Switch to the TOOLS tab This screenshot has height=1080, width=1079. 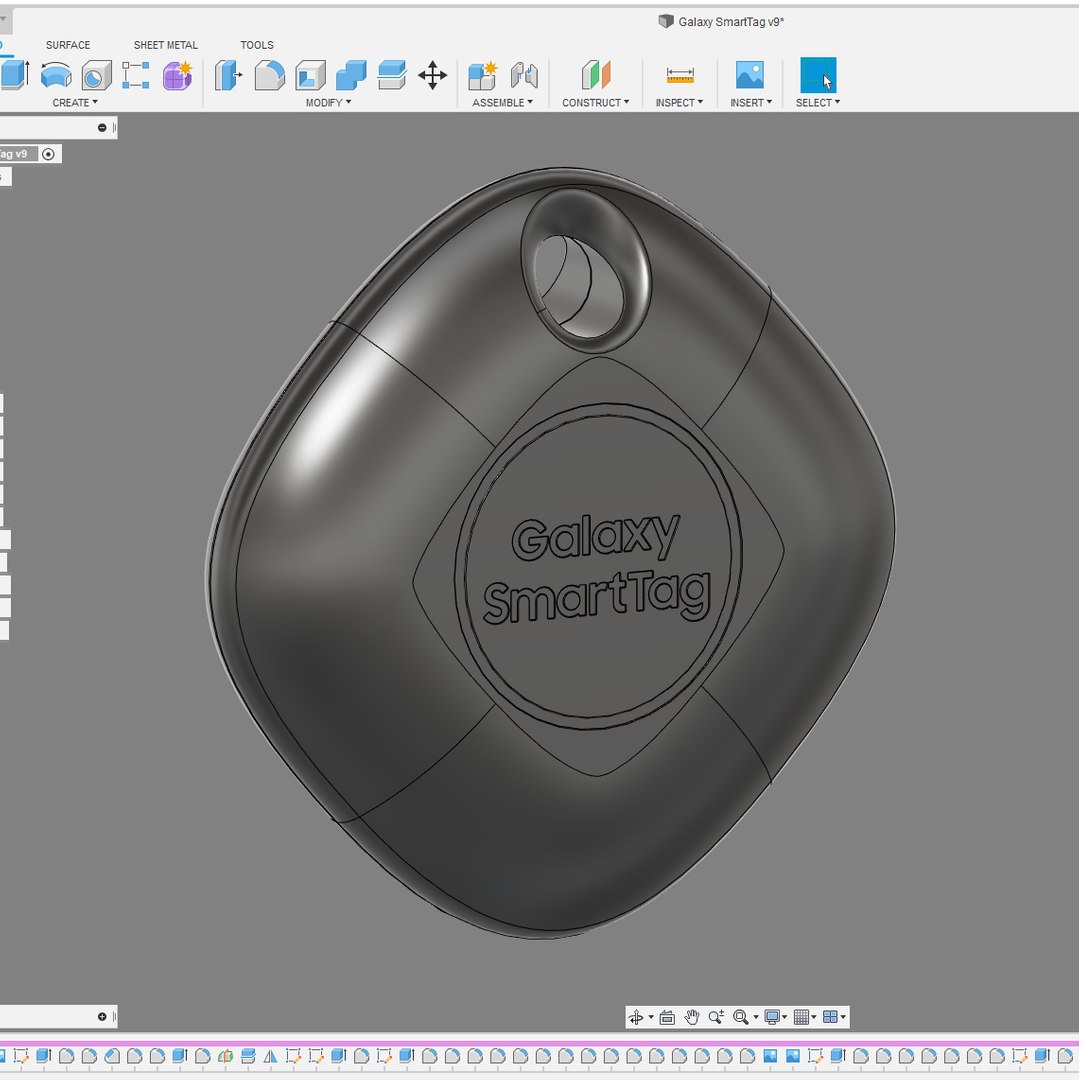click(257, 45)
